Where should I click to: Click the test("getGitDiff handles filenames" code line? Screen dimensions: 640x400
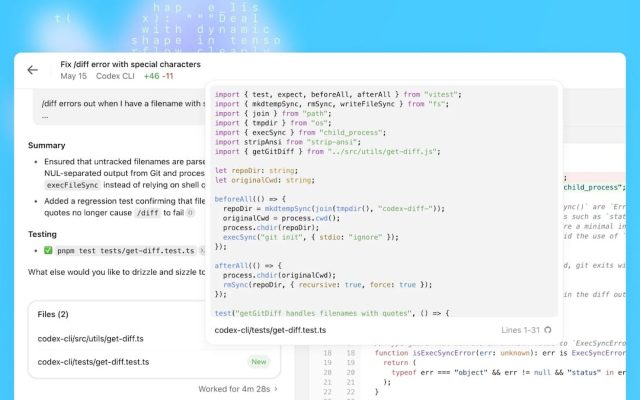[332, 313]
